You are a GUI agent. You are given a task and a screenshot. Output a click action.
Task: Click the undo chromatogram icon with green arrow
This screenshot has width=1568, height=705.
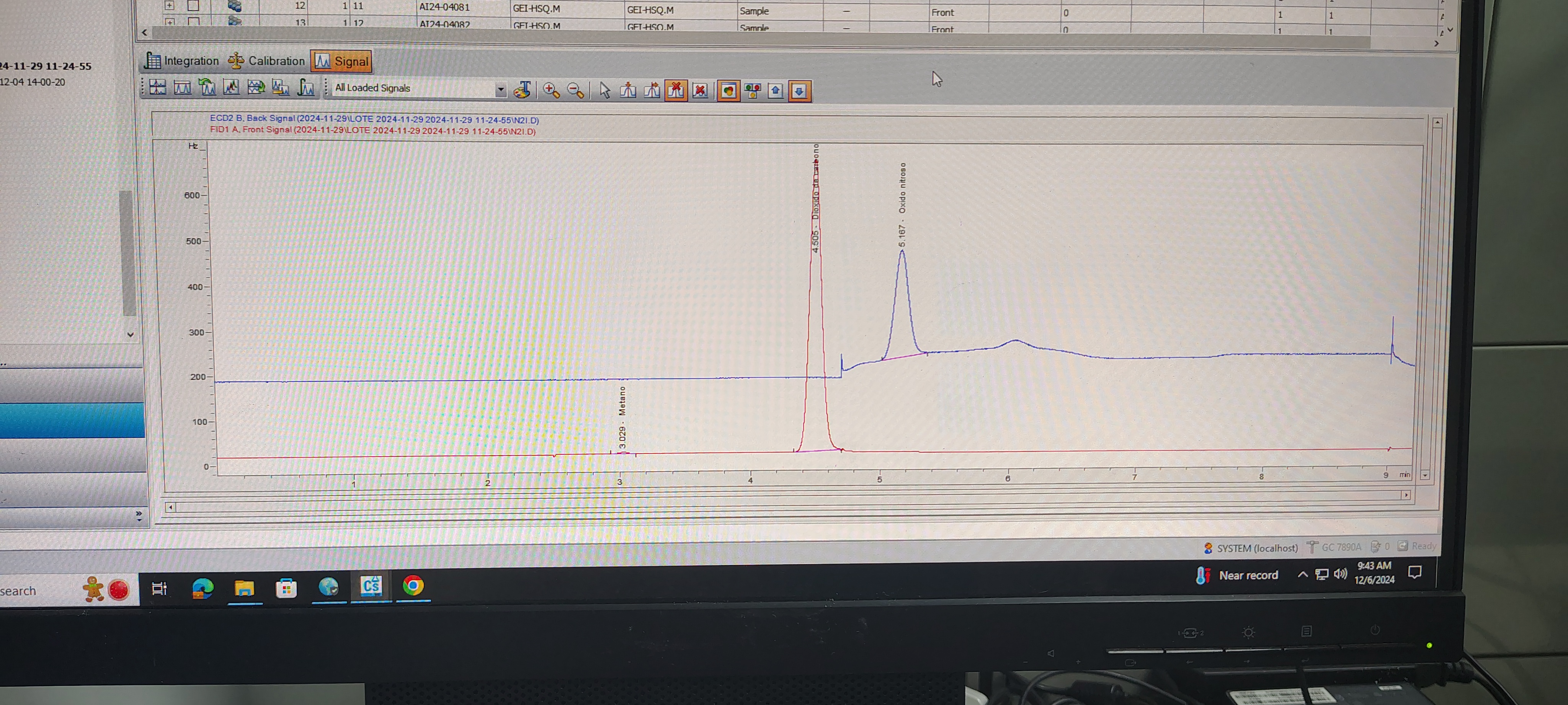point(207,88)
